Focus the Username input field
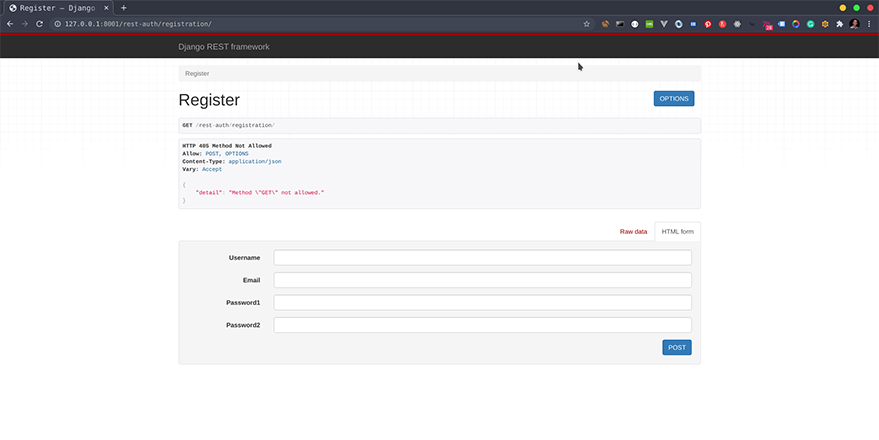Viewport: 879px width, 440px height. pyautogui.click(x=482, y=258)
